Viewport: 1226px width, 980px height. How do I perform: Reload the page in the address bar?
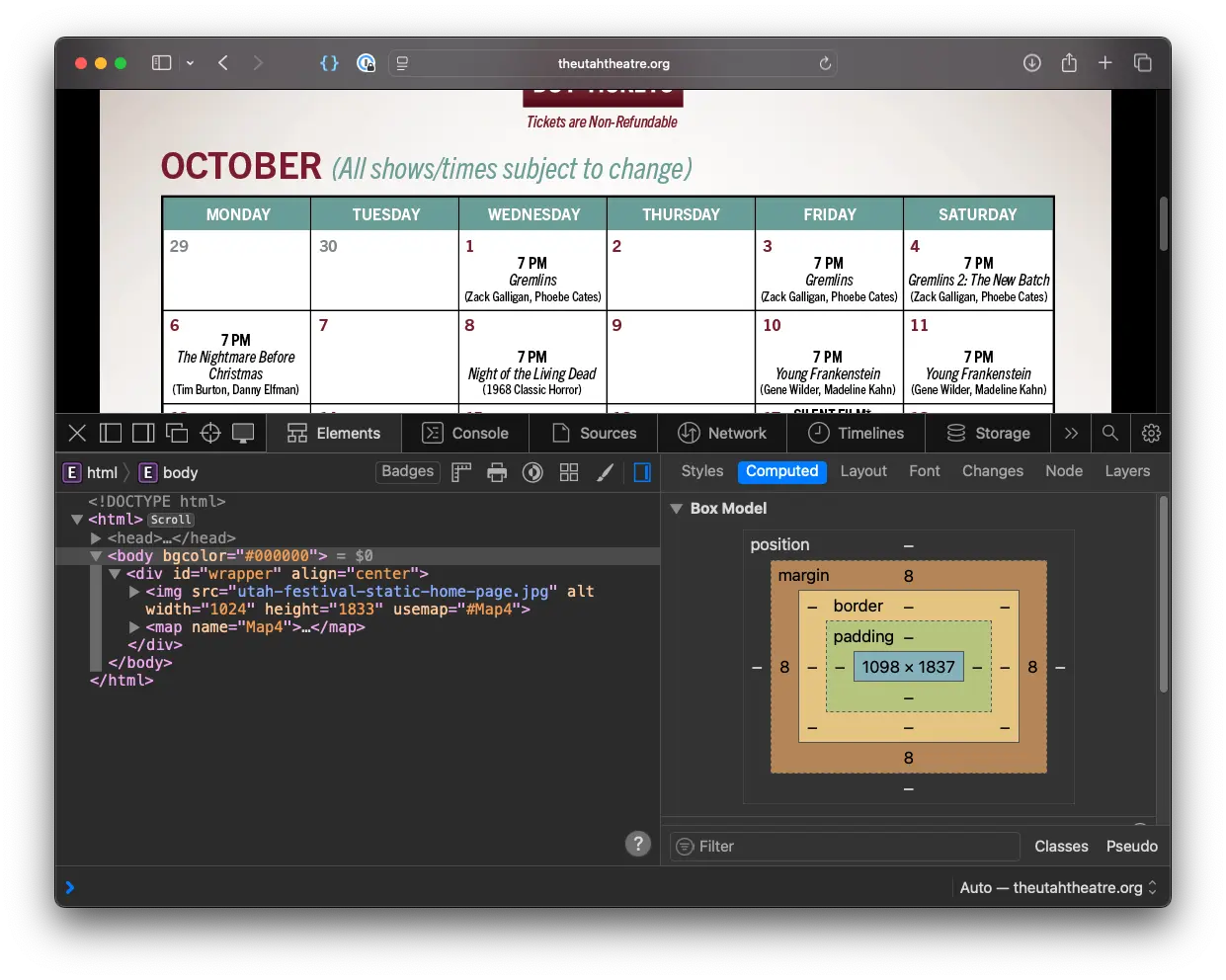pos(825,63)
